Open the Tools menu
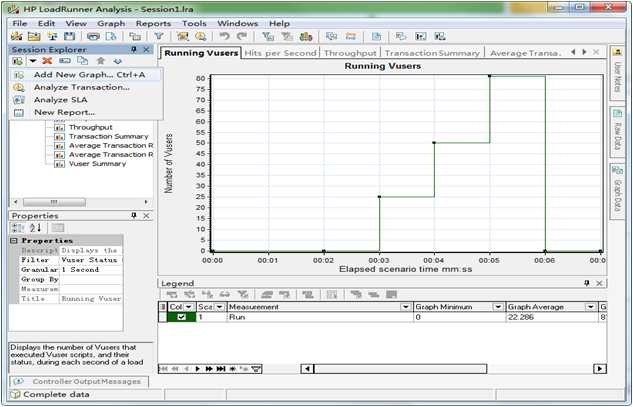Screen dimensions: 633x407 (194, 23)
